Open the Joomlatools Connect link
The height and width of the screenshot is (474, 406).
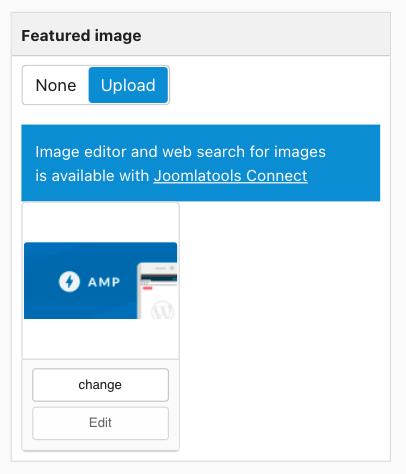tap(230, 176)
